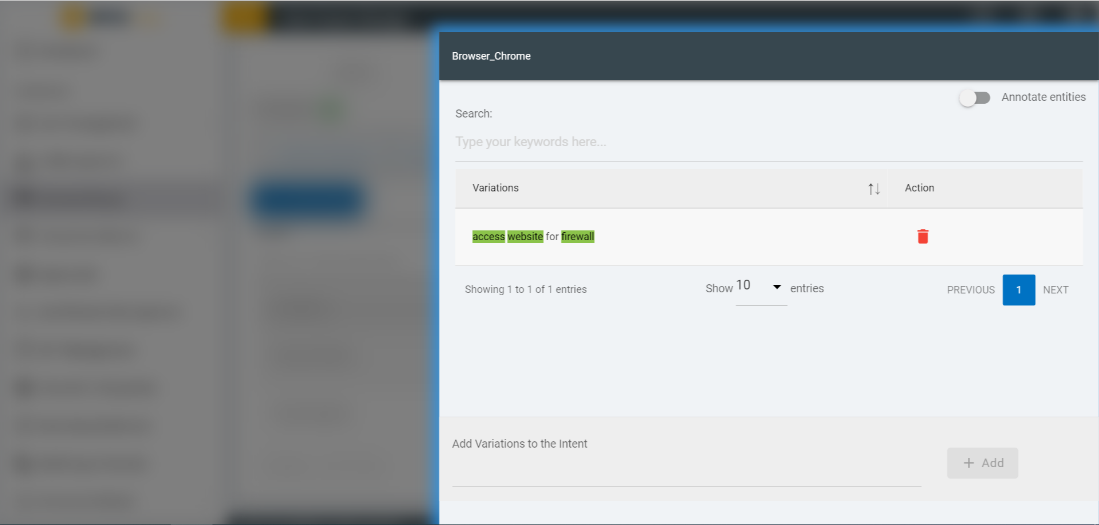Click the Add button
This screenshot has height=525, width=1099.
click(982, 463)
